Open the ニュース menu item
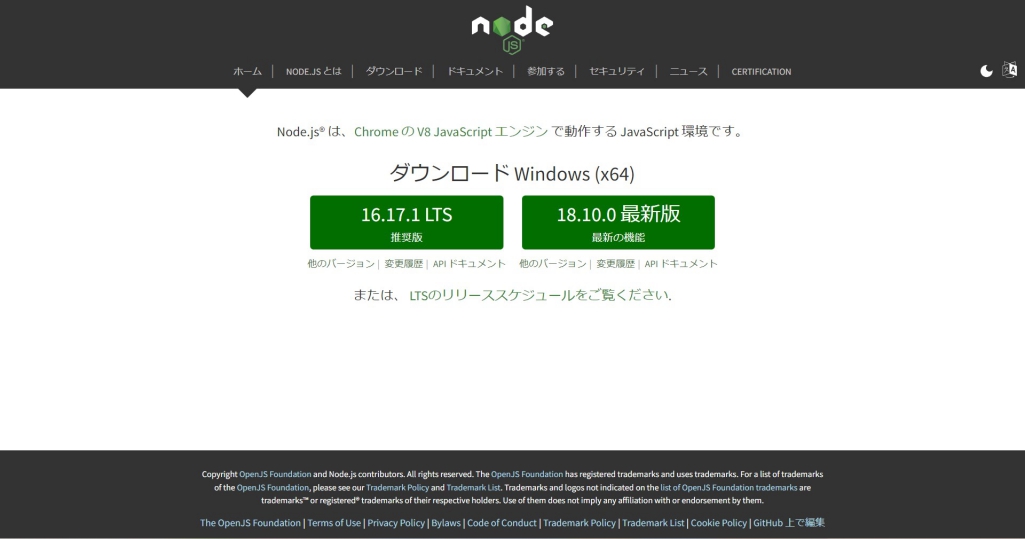This screenshot has height=539, width=1025. pyautogui.click(x=688, y=71)
